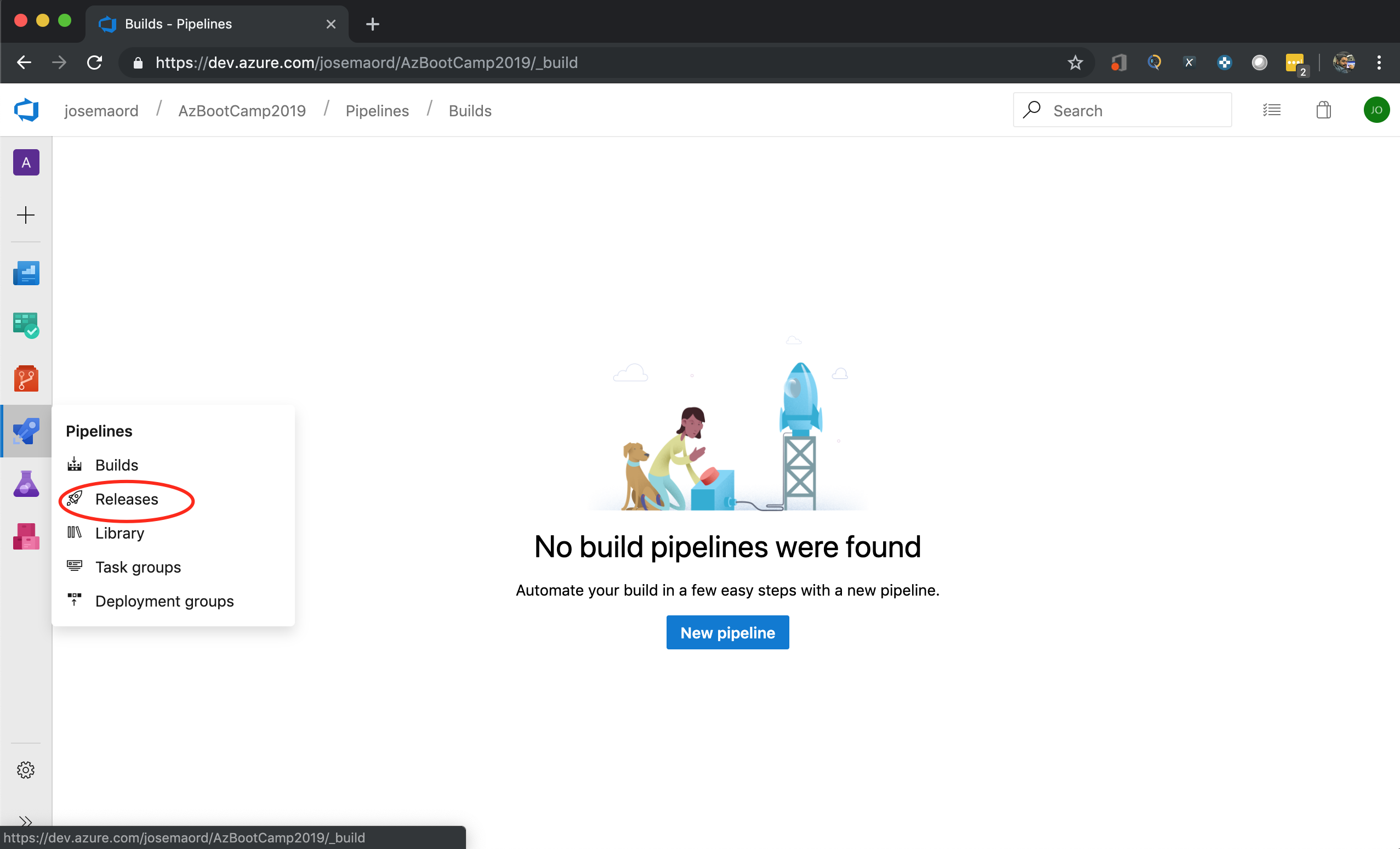Open the work items list icon

click(1272, 110)
